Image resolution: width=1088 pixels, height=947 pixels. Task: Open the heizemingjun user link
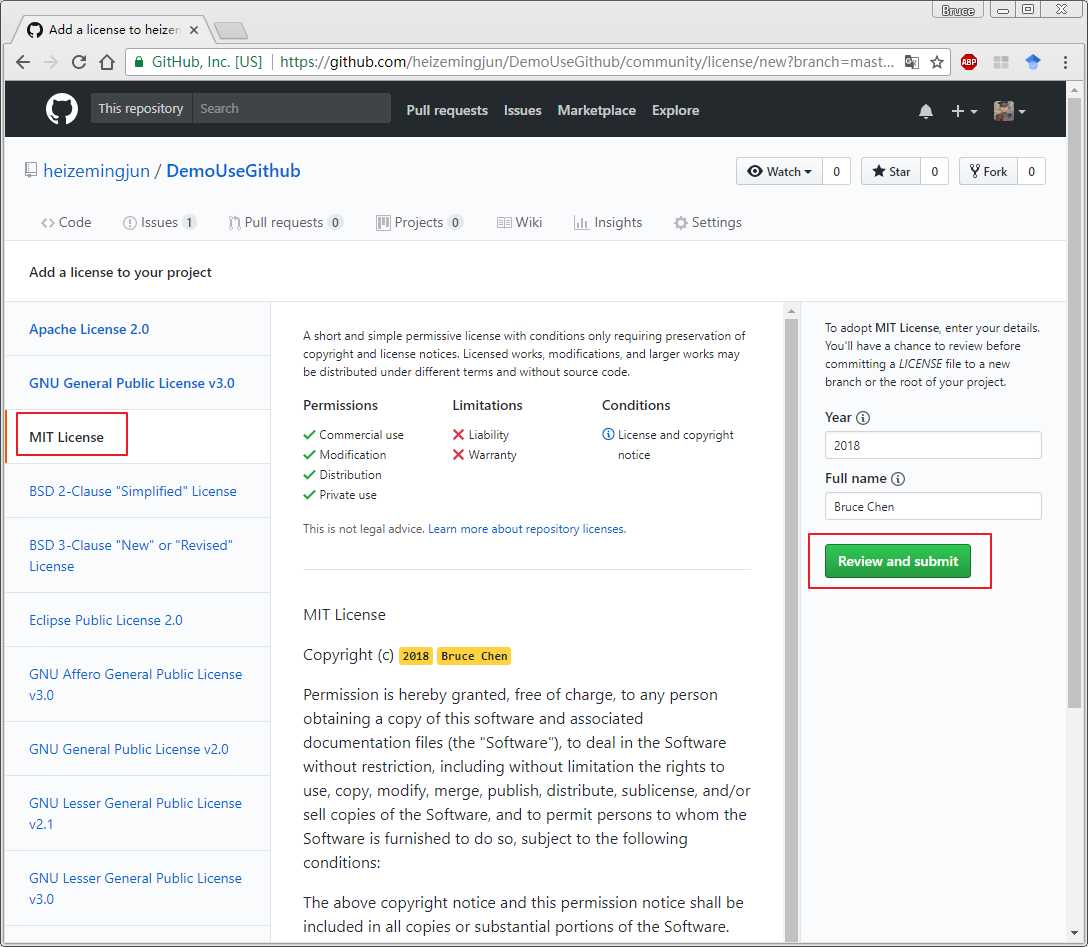[x=96, y=171]
